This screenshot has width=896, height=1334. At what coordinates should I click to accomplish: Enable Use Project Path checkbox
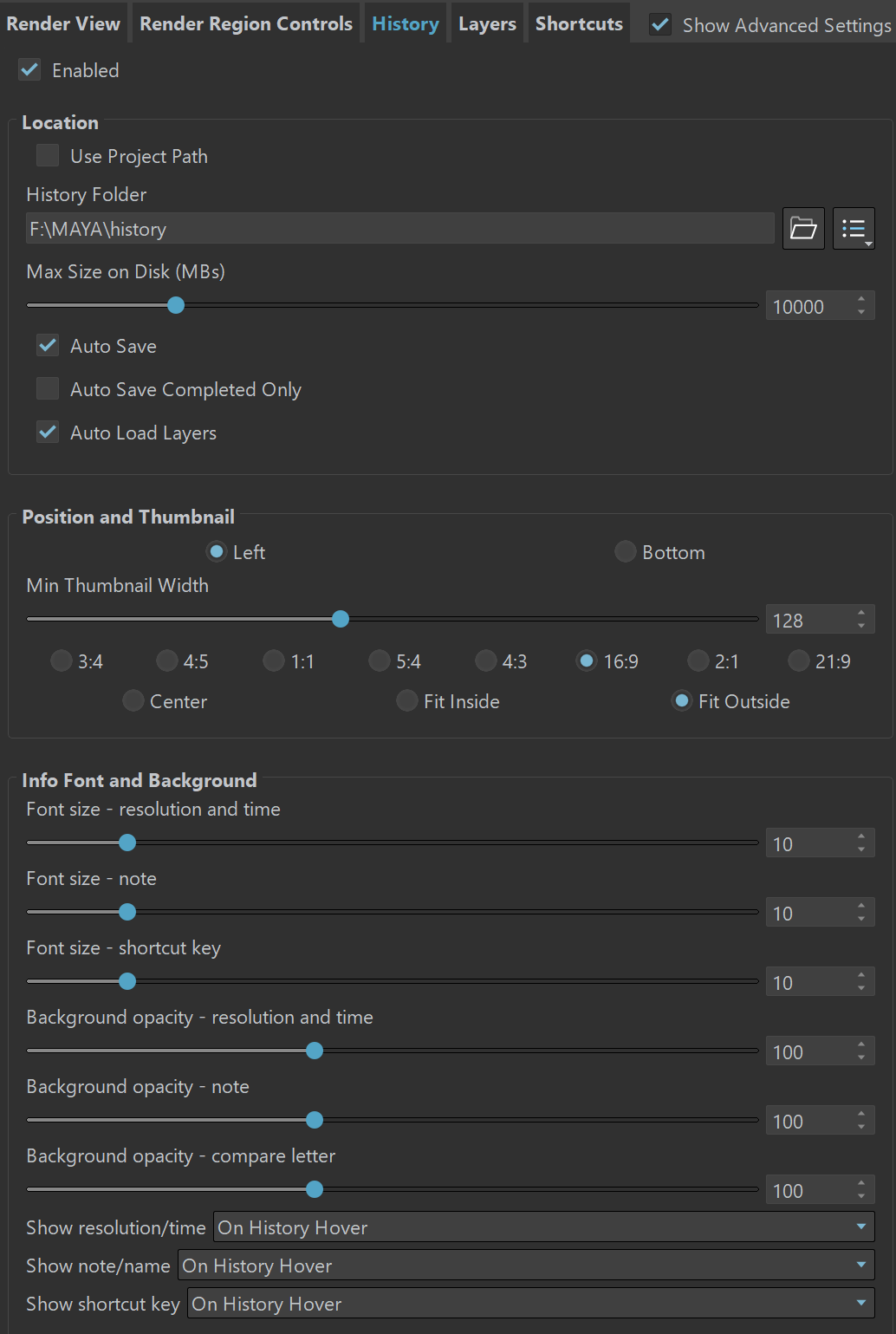click(x=48, y=156)
